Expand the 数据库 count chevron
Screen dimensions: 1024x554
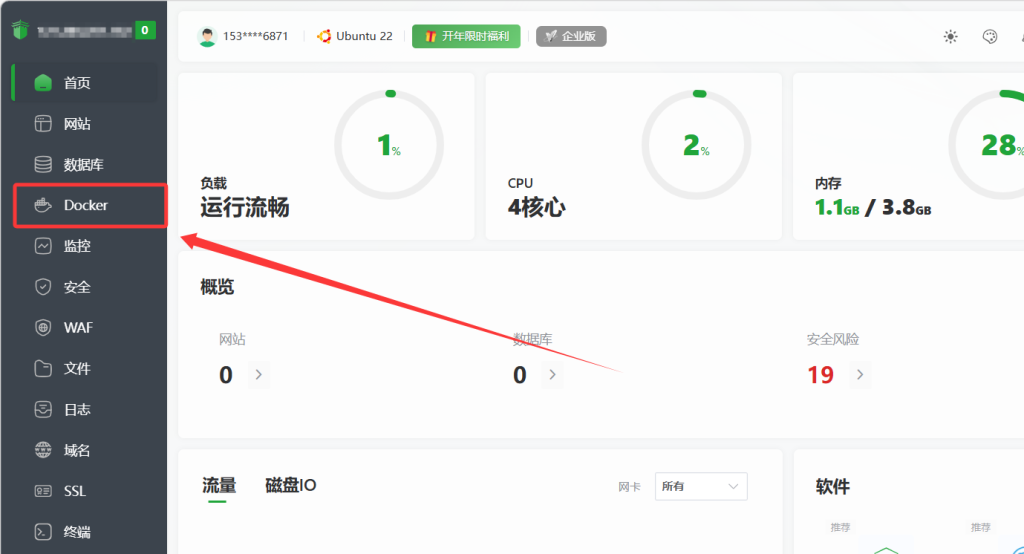click(552, 375)
